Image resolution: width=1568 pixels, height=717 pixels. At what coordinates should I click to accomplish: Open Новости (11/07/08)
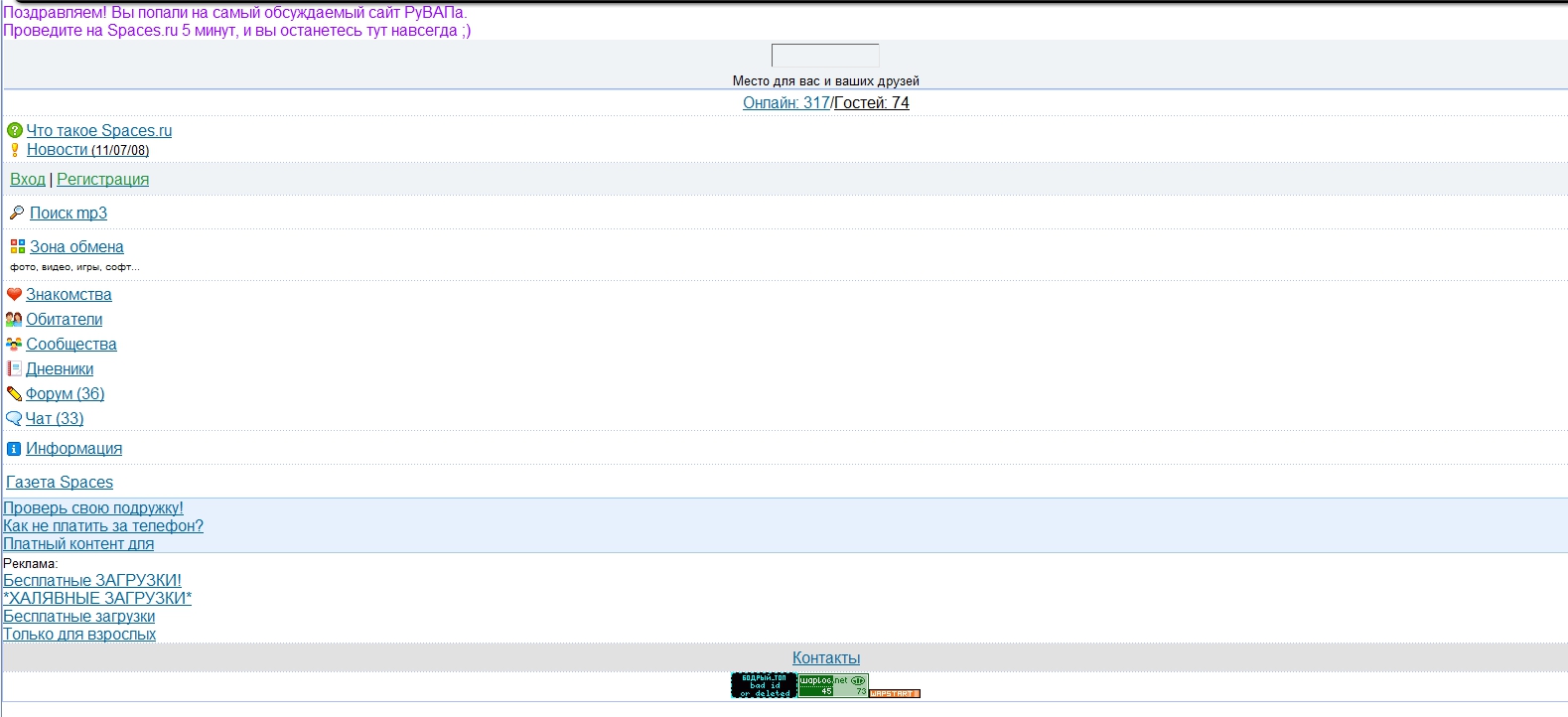coord(87,150)
